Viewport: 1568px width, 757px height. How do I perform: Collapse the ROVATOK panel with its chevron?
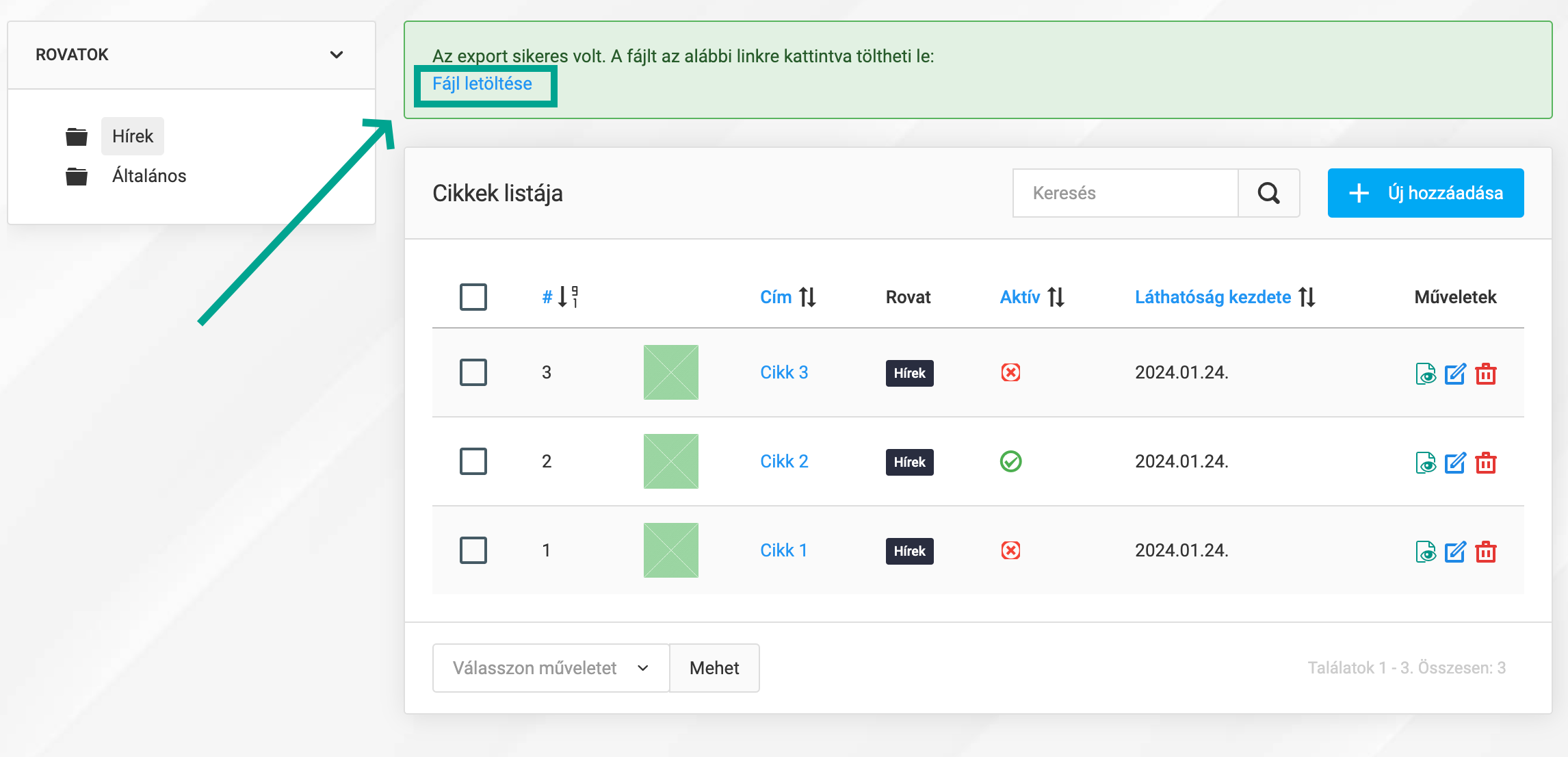pyautogui.click(x=336, y=54)
